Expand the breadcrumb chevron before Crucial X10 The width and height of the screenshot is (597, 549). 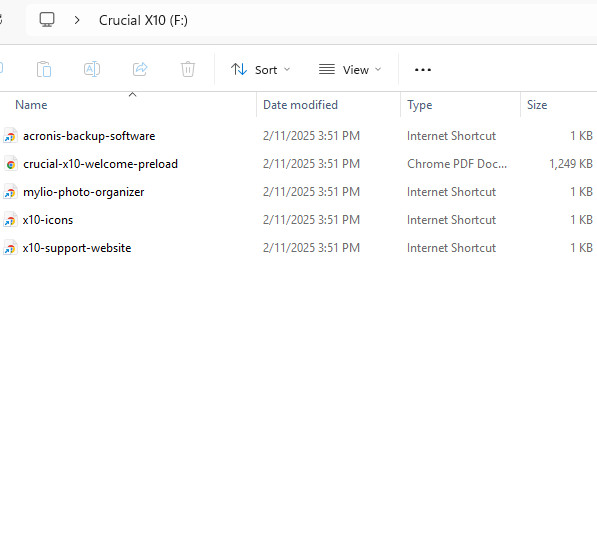(x=77, y=20)
